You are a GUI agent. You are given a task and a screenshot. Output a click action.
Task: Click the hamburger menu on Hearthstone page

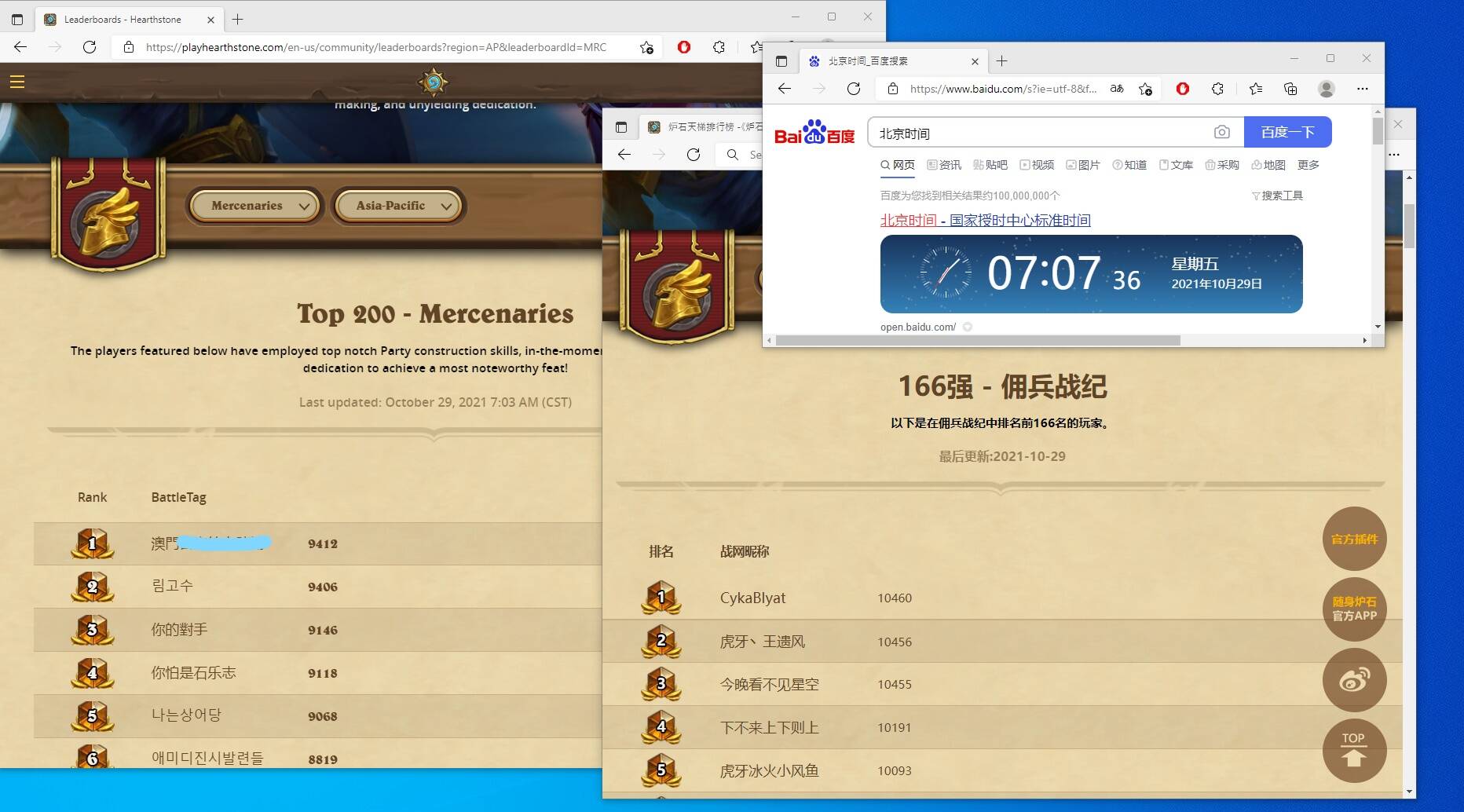point(17,82)
